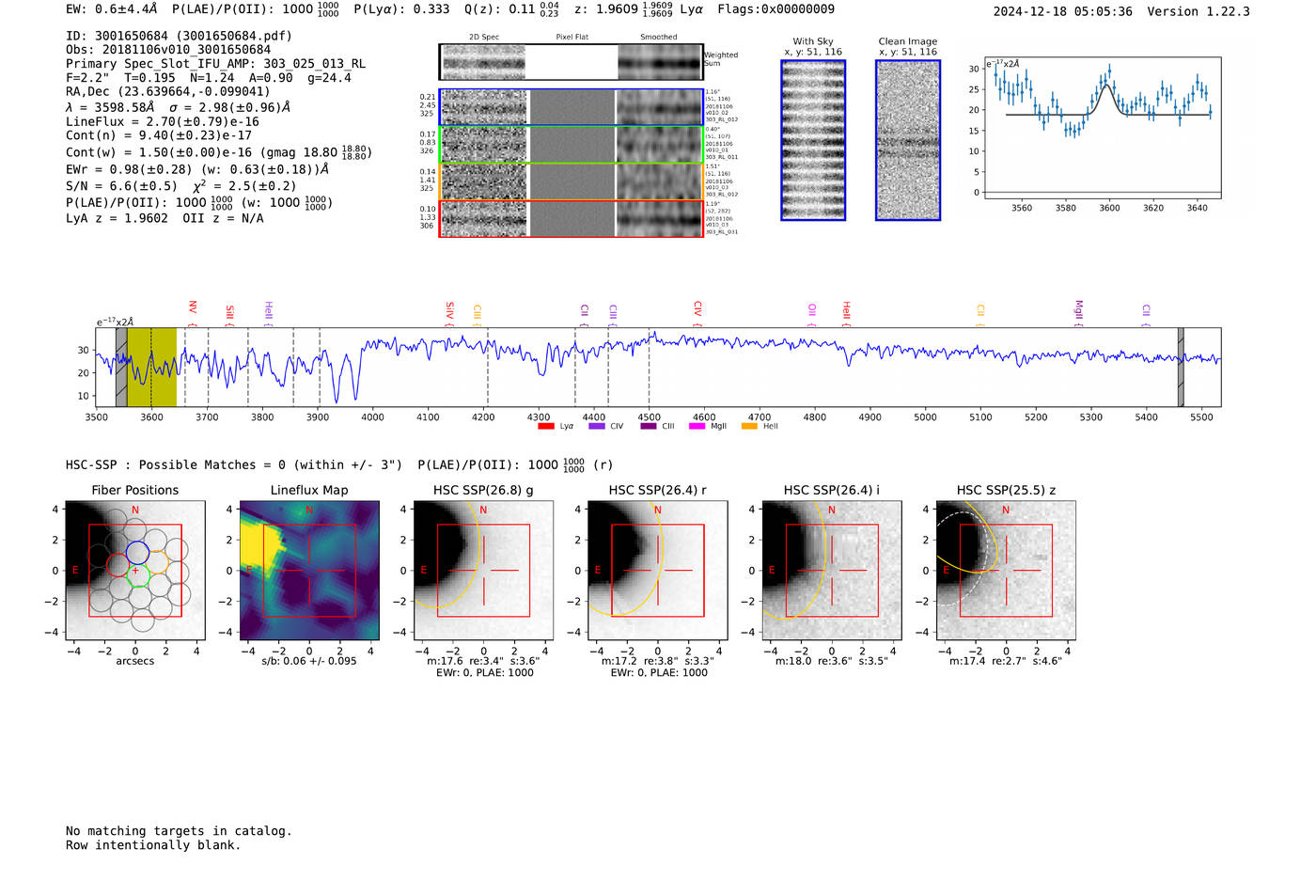Click the Row intentionally blank text

[x=153, y=845]
